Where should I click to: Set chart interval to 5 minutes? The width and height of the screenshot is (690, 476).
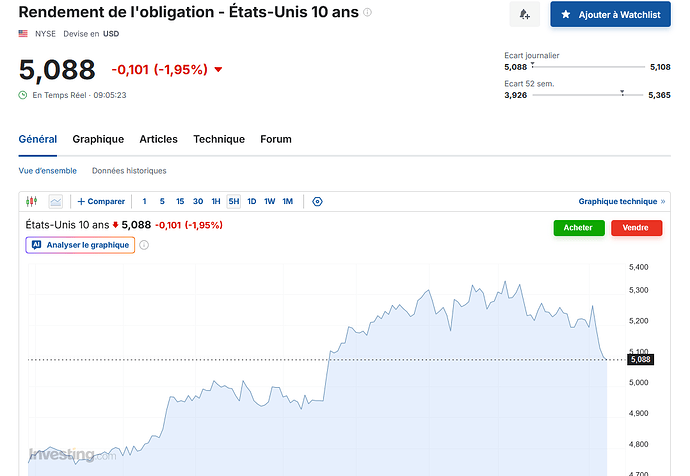[x=162, y=201]
